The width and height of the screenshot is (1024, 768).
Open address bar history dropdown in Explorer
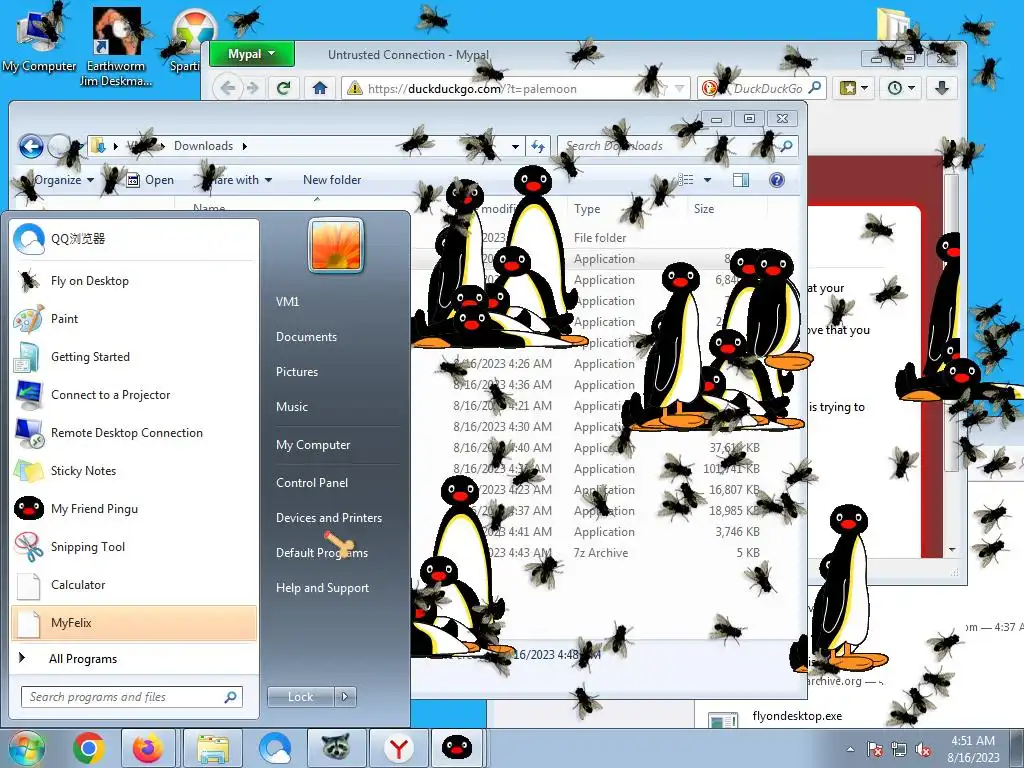point(515,146)
